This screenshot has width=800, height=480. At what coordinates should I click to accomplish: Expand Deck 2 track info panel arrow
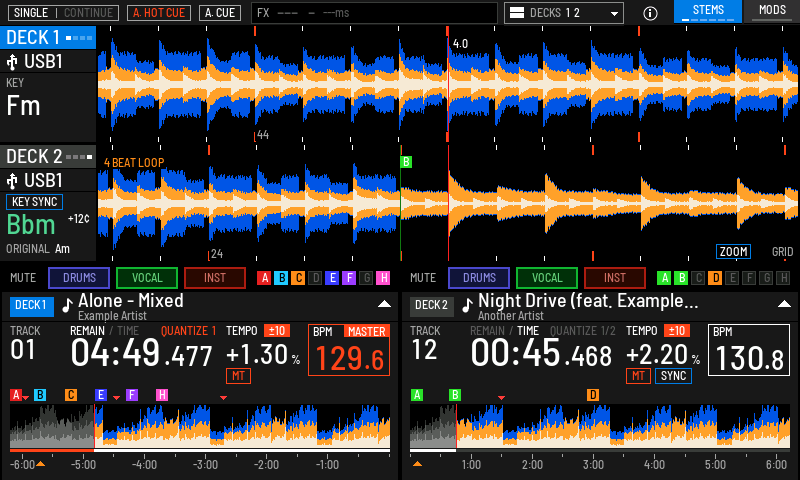tap(784, 304)
